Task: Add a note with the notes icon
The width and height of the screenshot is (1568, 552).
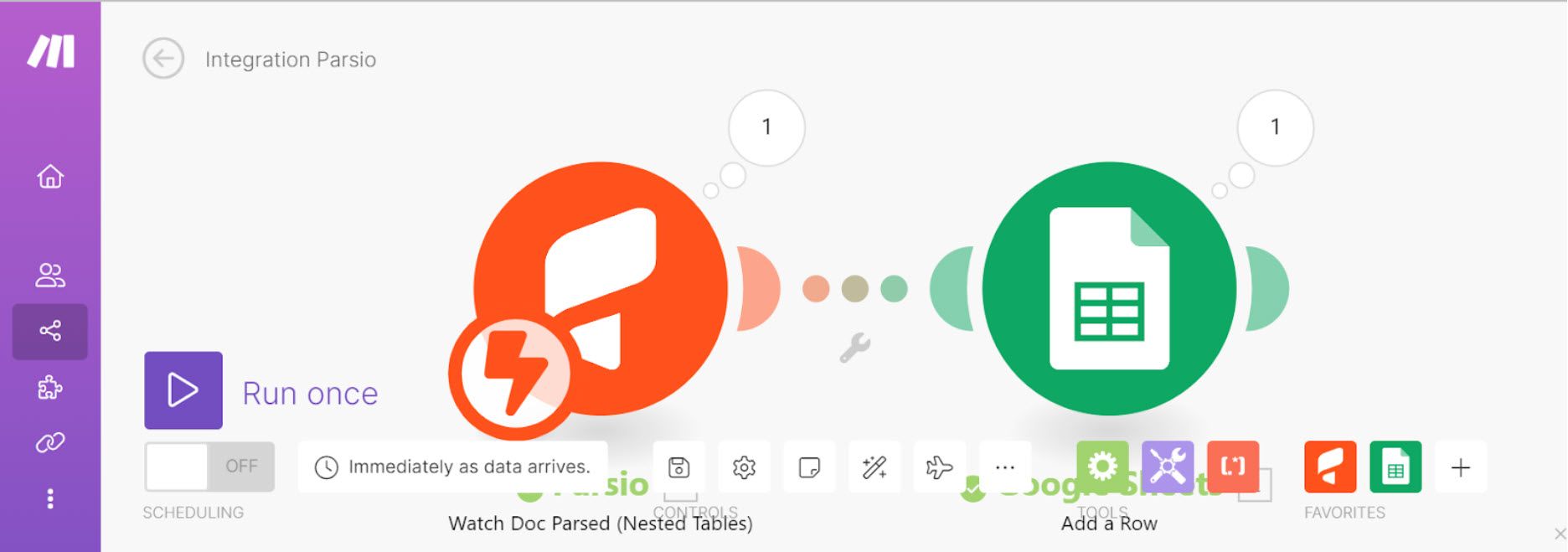Action: tap(809, 467)
